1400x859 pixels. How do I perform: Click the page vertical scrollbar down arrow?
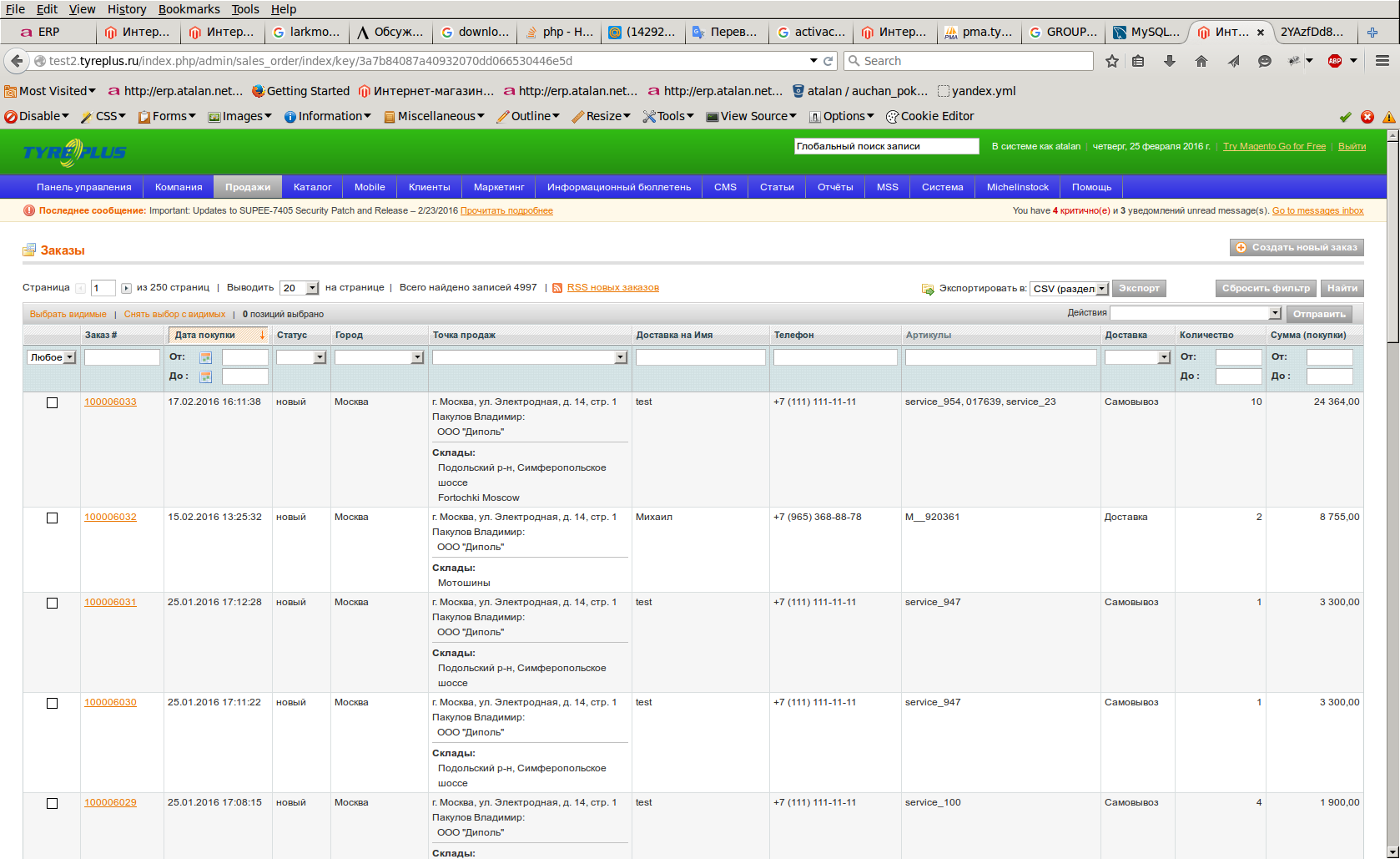pyautogui.click(x=1392, y=851)
